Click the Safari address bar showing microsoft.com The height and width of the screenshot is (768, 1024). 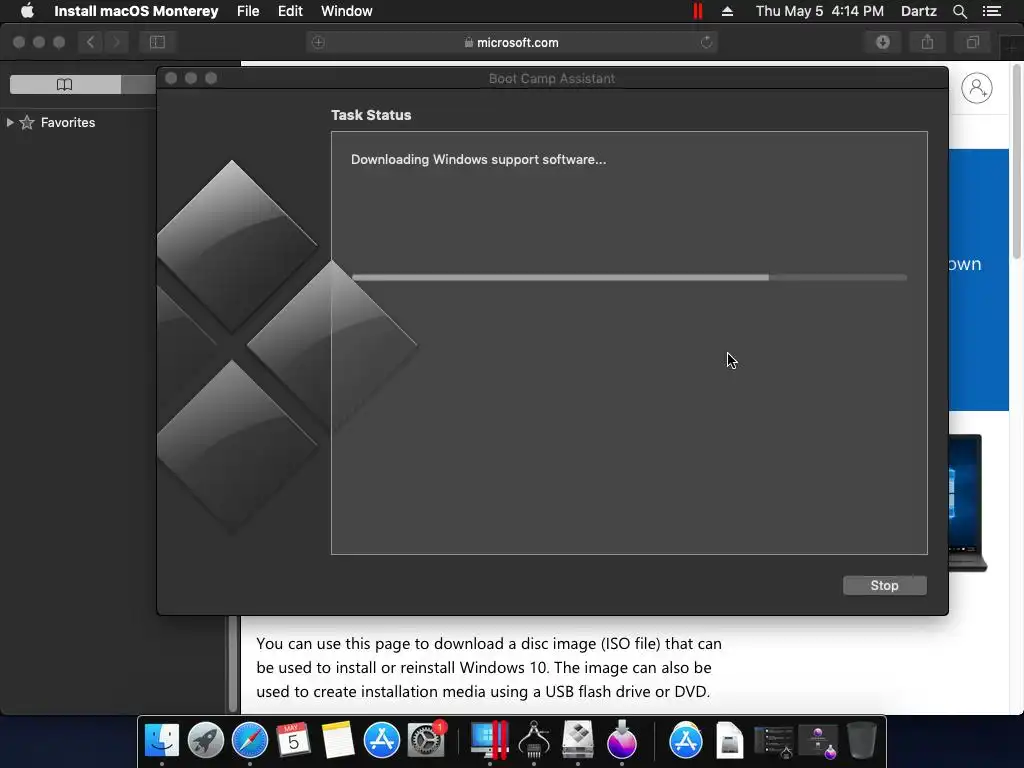511,42
